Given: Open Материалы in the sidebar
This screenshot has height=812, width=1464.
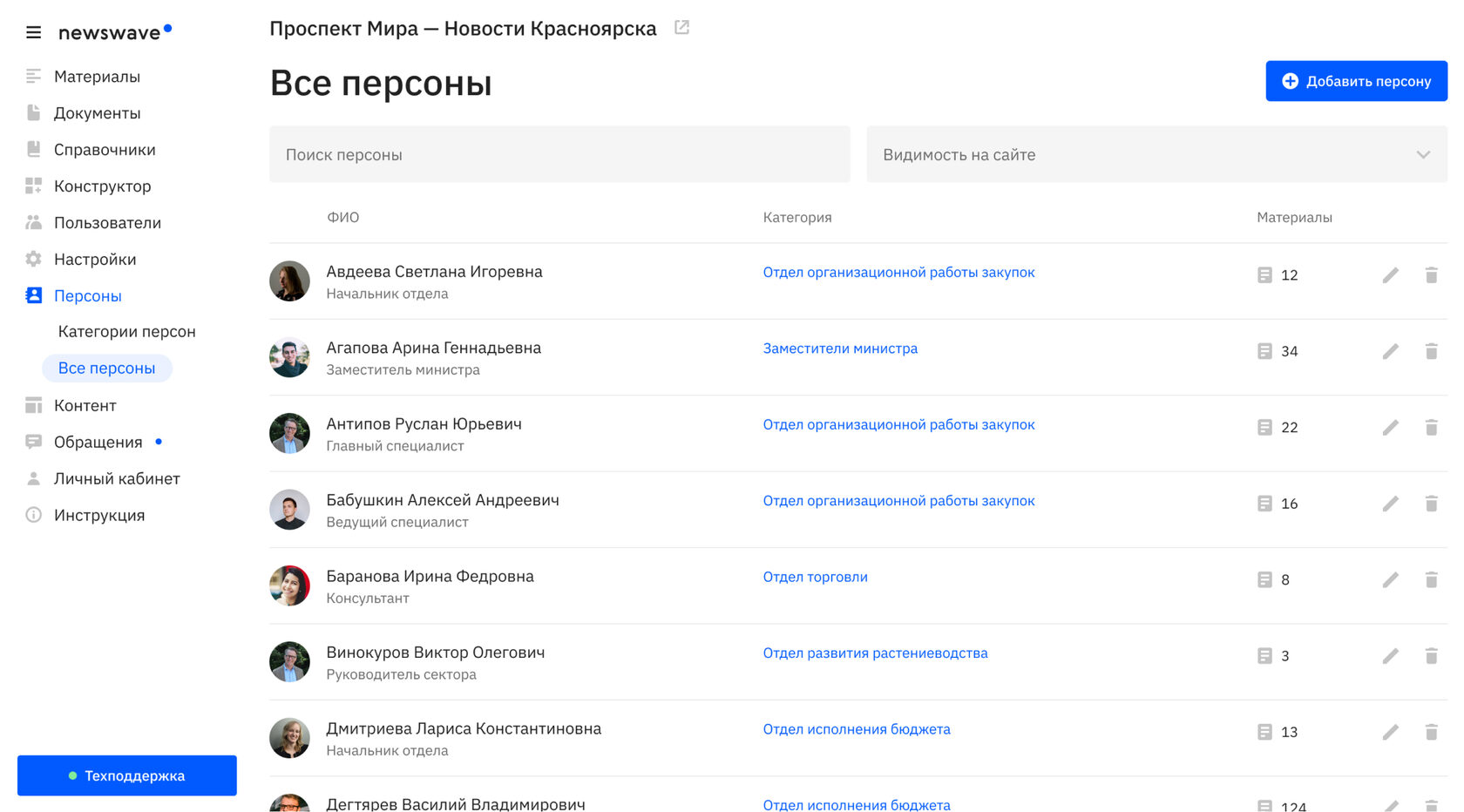Looking at the screenshot, I should coord(97,77).
